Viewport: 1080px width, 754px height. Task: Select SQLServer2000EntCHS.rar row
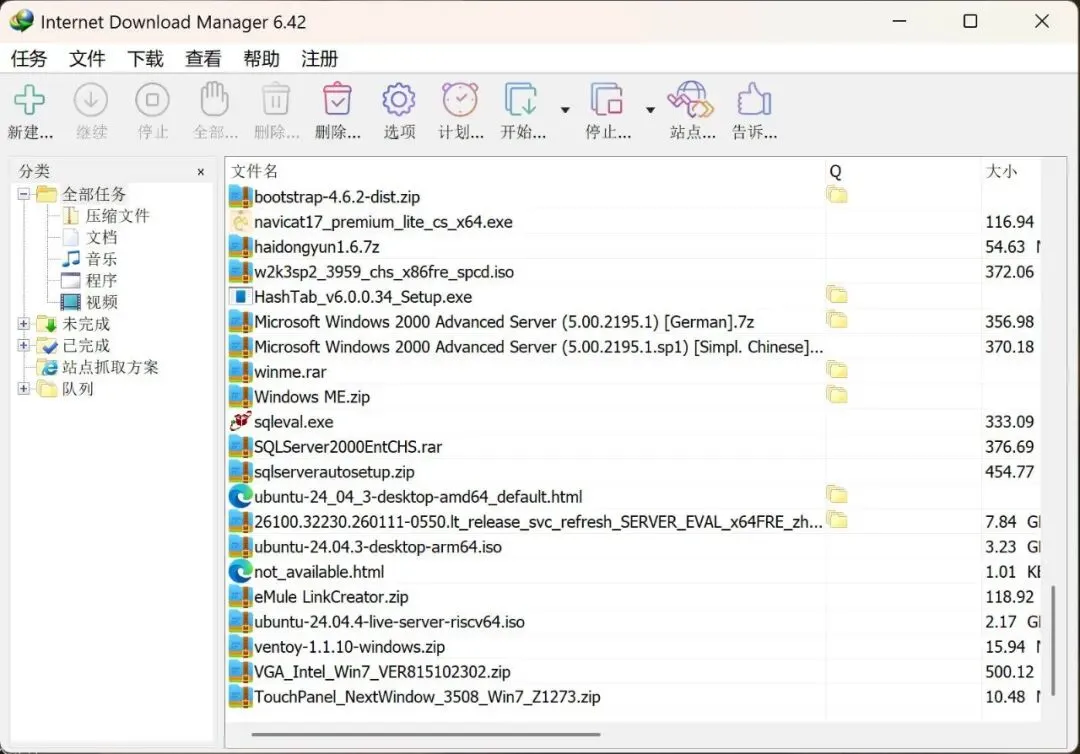tap(634, 447)
